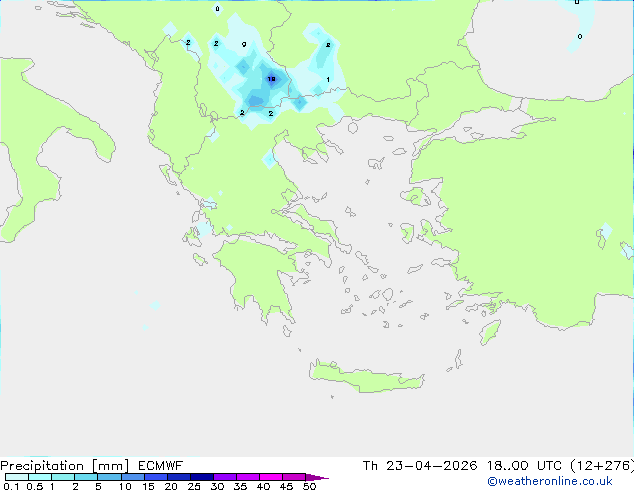
Task: Click the legend label '50'
Action: [309, 486]
